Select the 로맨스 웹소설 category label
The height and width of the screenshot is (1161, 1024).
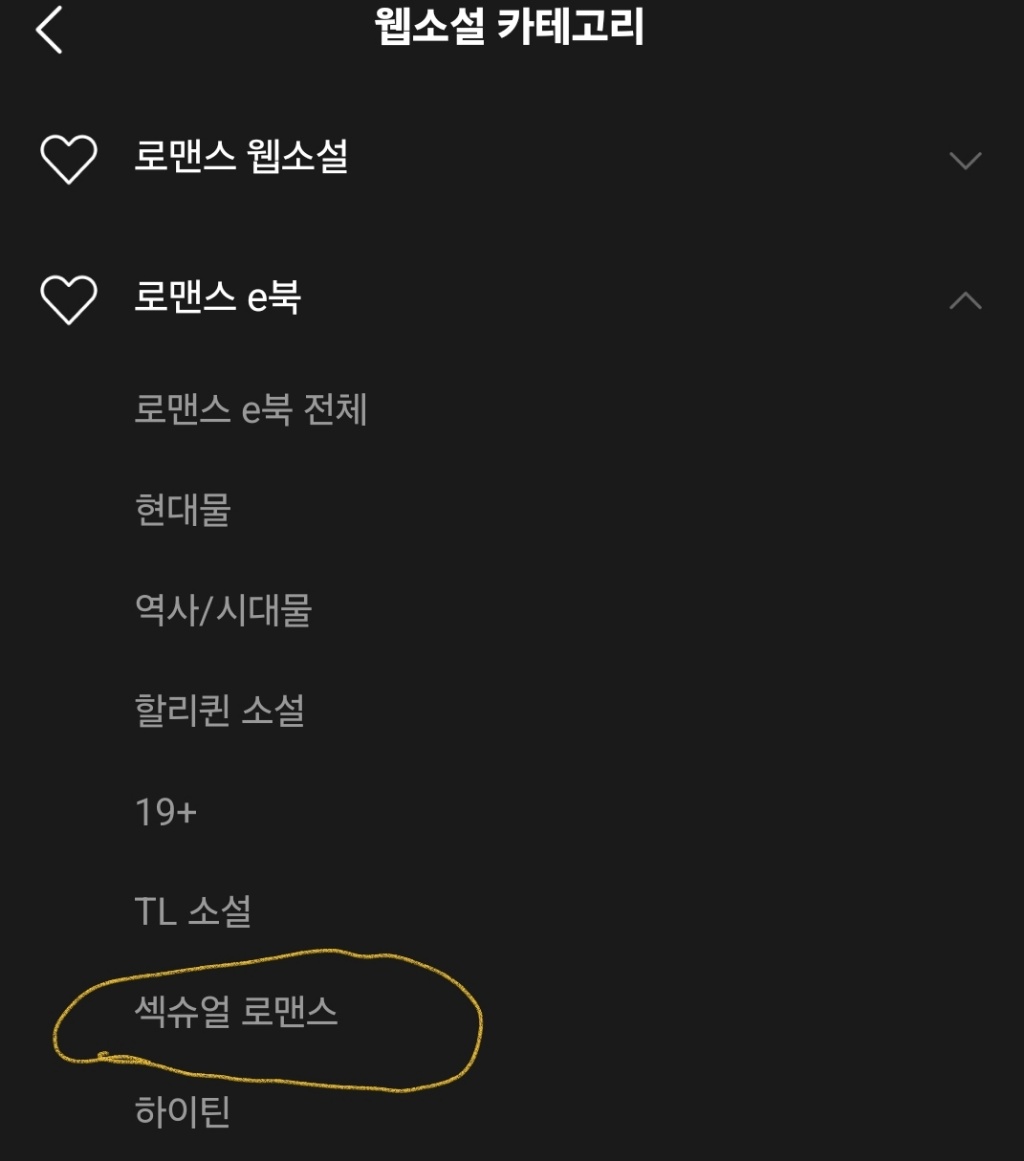[x=241, y=157]
